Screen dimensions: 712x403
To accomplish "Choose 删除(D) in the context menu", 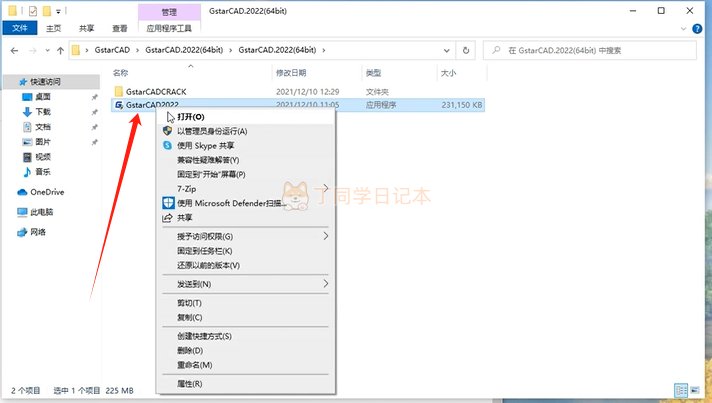I will pos(190,350).
